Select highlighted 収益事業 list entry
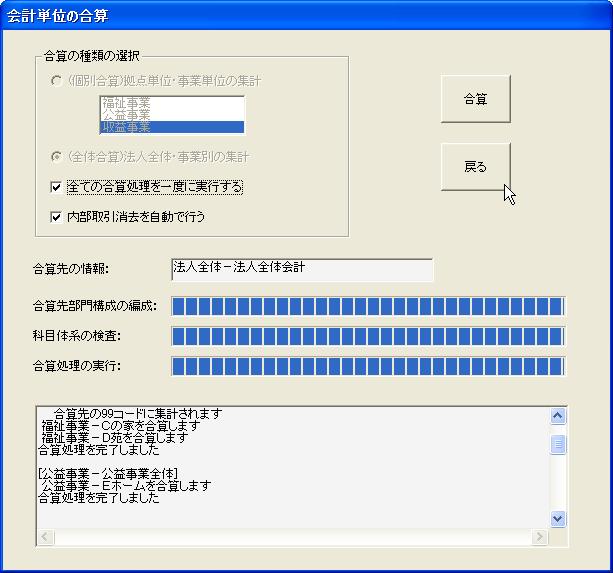Image resolution: width=613 pixels, height=573 pixels. (172, 127)
